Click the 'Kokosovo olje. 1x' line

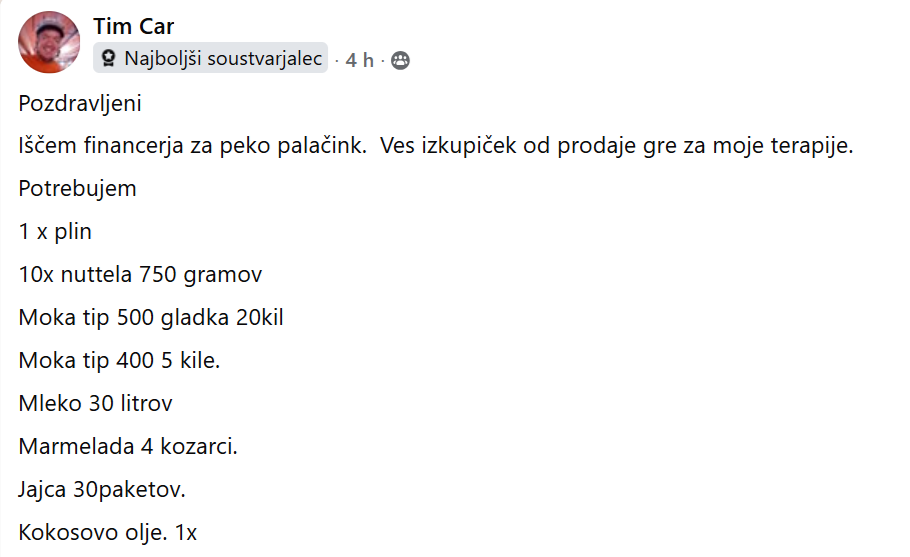pos(108,533)
